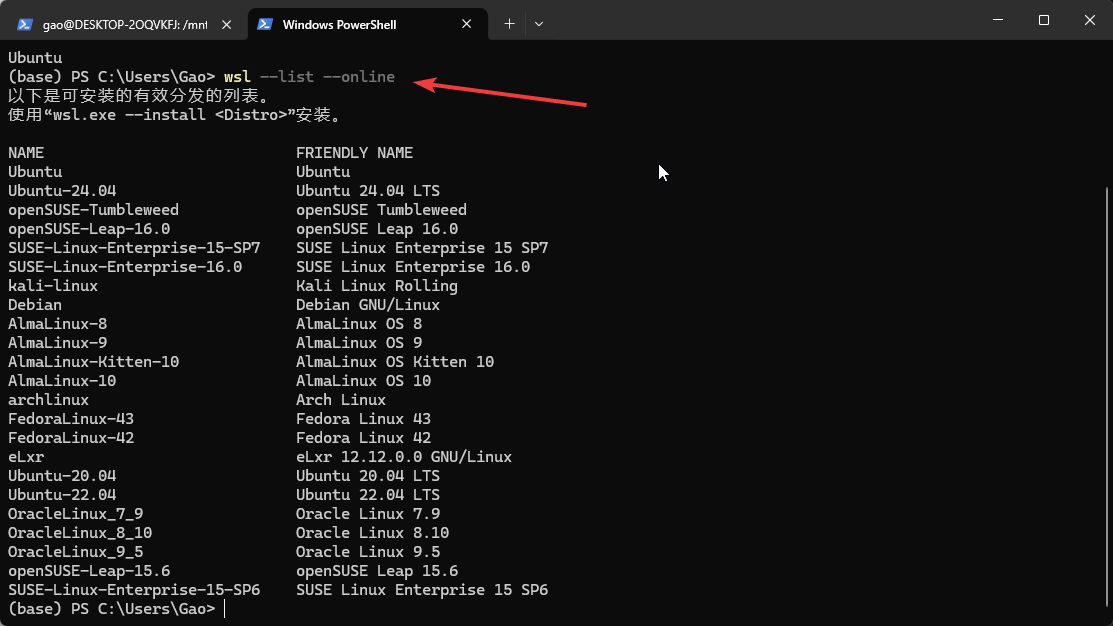Select the Windows PowerShell tab
1113x626 pixels.
point(339,24)
